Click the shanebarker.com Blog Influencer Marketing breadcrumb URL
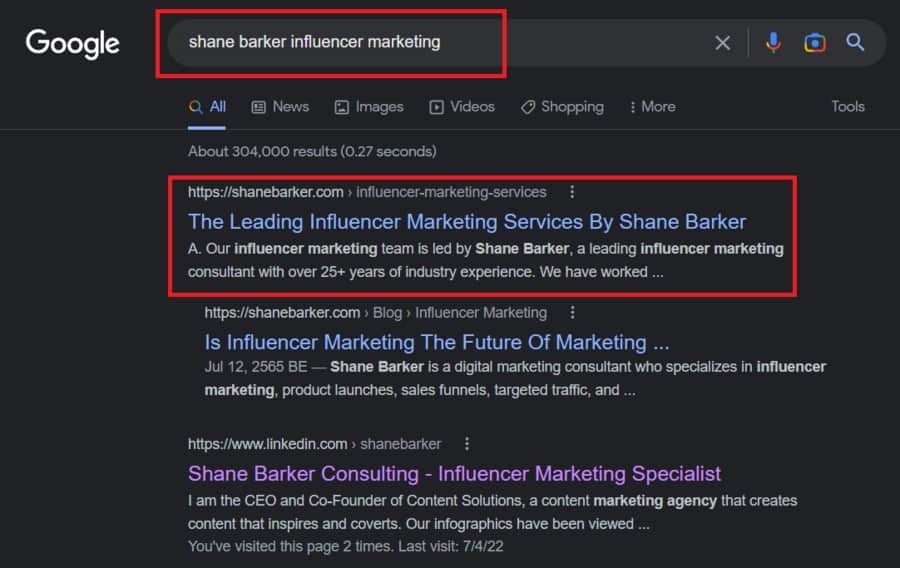Image resolution: width=900 pixels, height=568 pixels. click(x=376, y=312)
